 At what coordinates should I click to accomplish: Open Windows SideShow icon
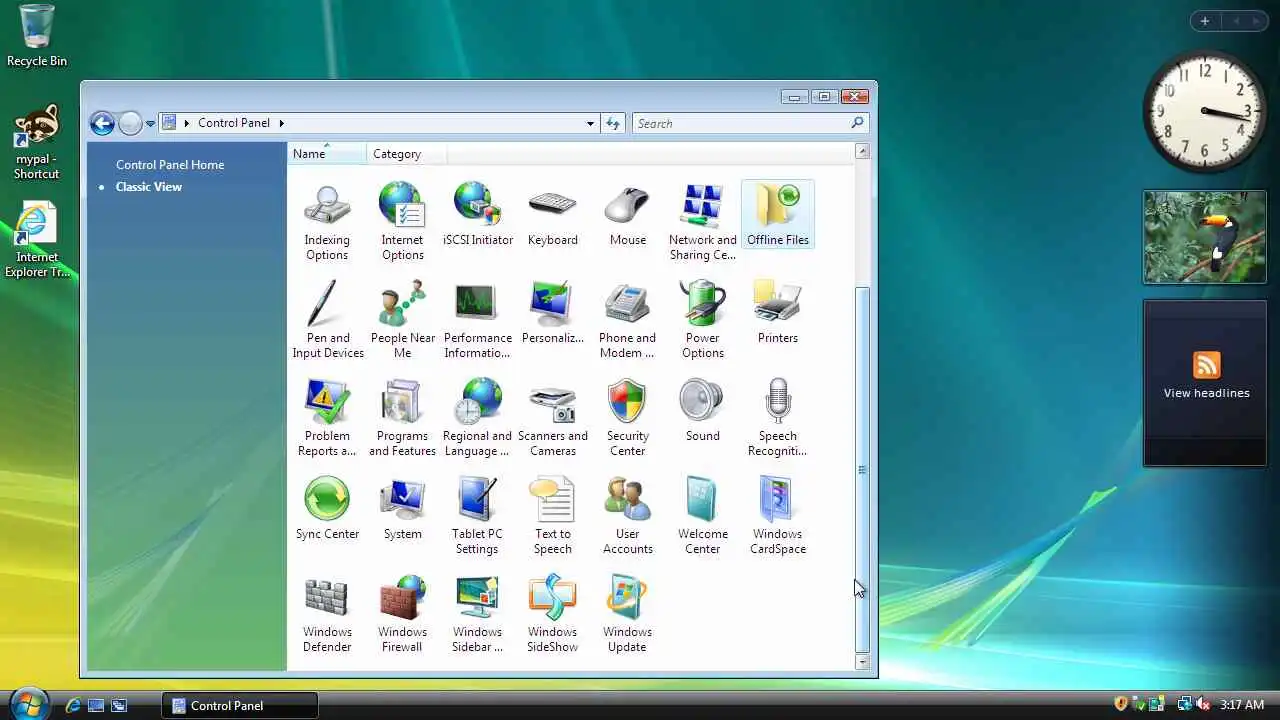552,614
